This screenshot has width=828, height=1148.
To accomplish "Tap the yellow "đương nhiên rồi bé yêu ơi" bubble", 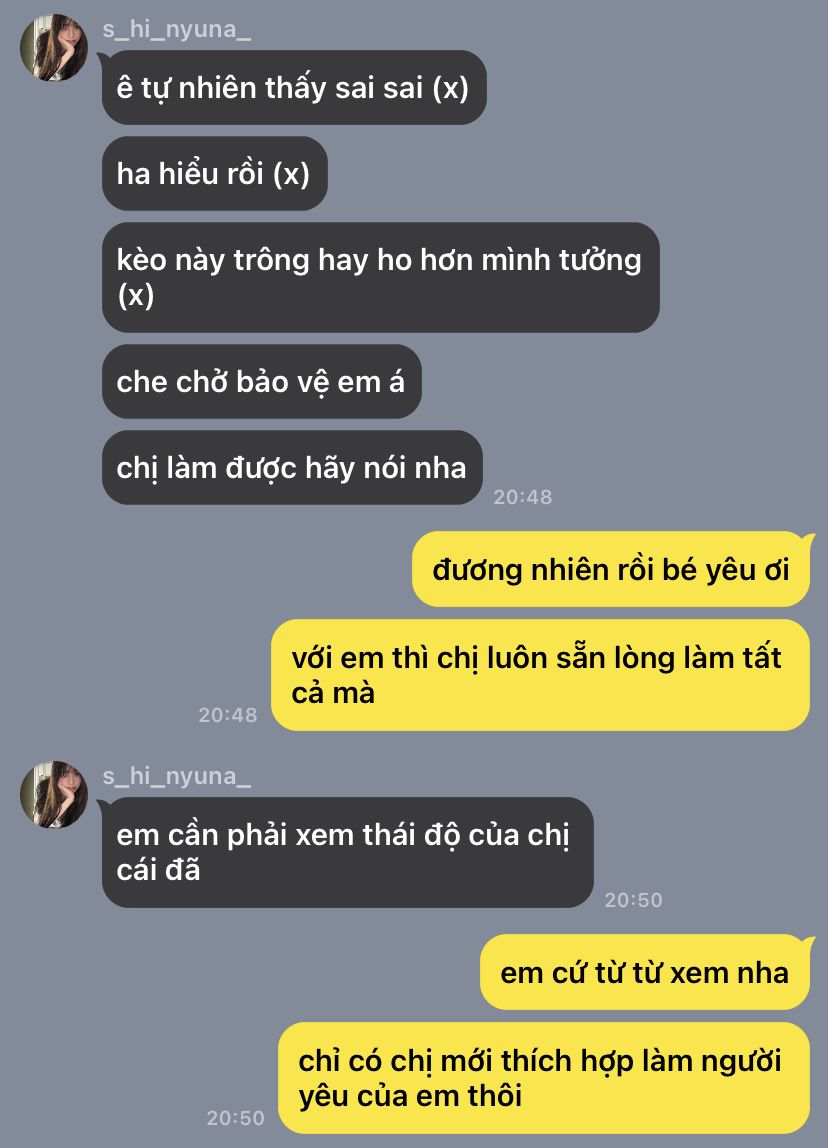I will [x=611, y=569].
